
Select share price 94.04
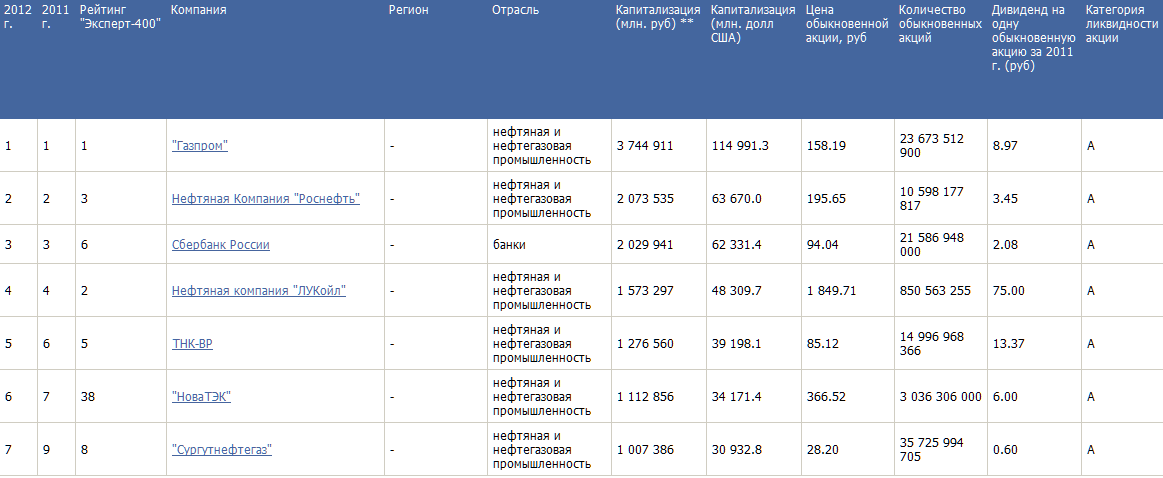[x=823, y=245]
